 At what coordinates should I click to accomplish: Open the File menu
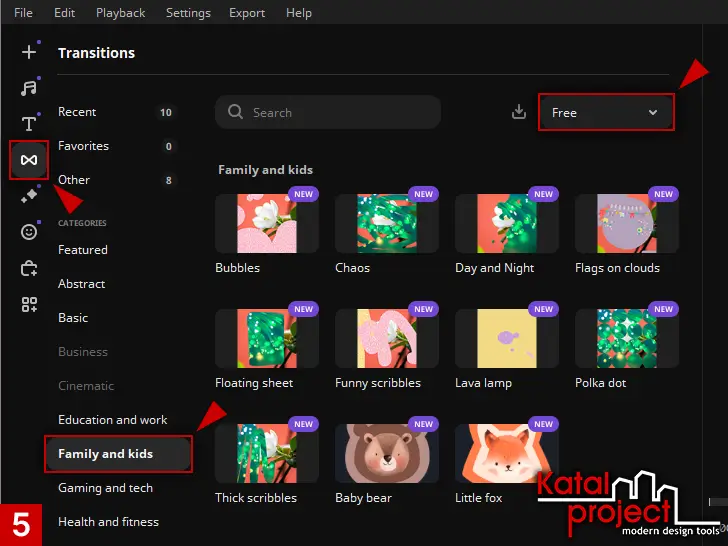pyautogui.click(x=23, y=13)
